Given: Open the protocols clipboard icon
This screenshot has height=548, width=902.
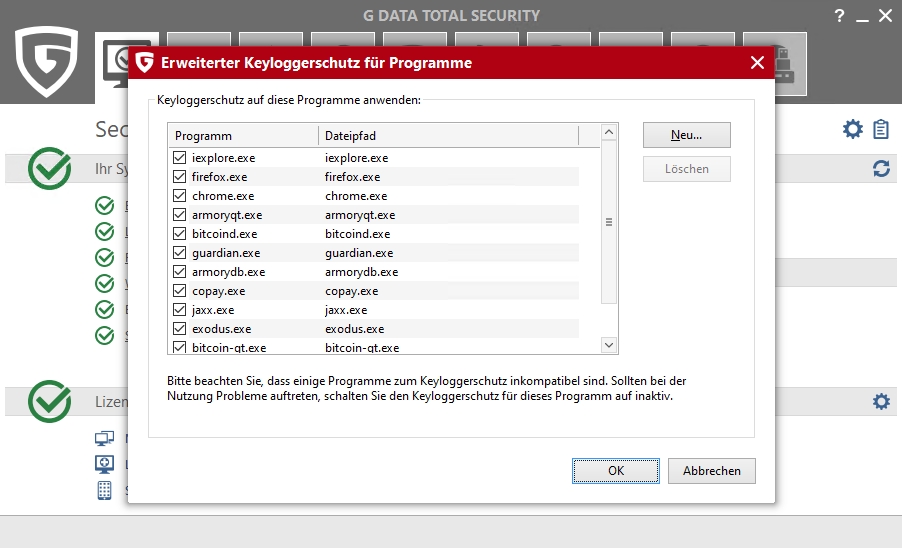Looking at the screenshot, I should point(881,129).
